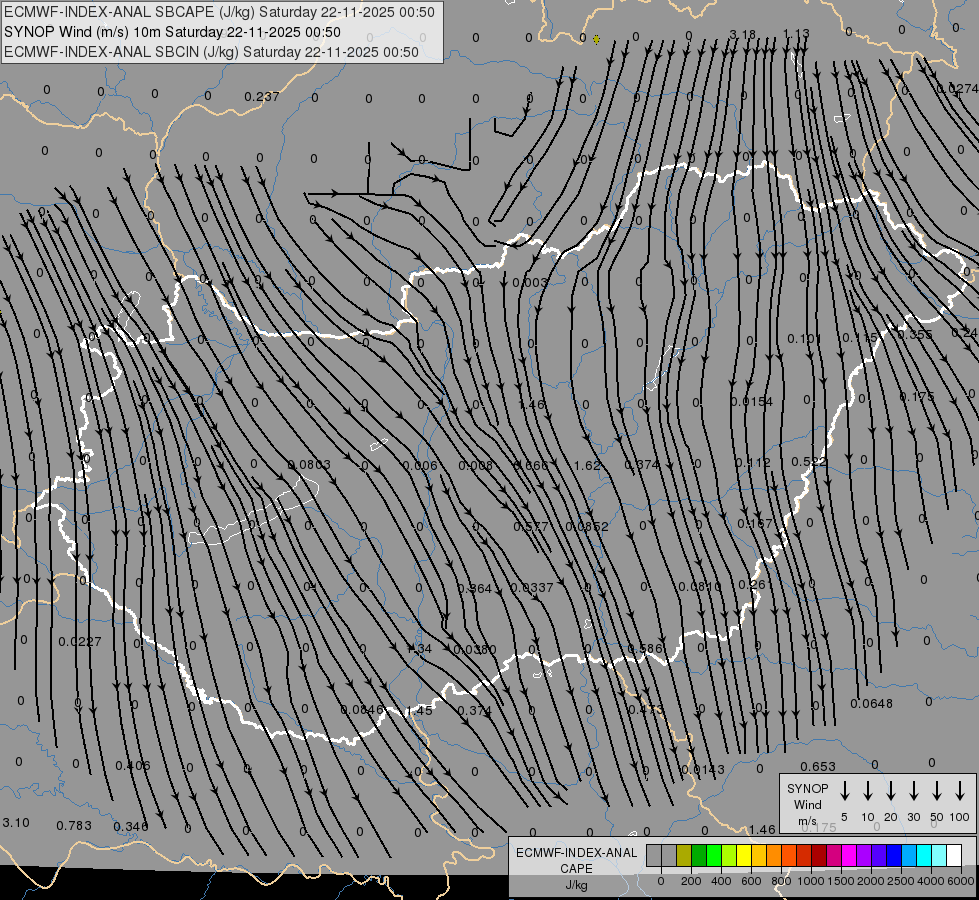Screen dimensions: 979x900
Task: Click the 0.406 value on the map
Action: pyautogui.click(x=132, y=765)
